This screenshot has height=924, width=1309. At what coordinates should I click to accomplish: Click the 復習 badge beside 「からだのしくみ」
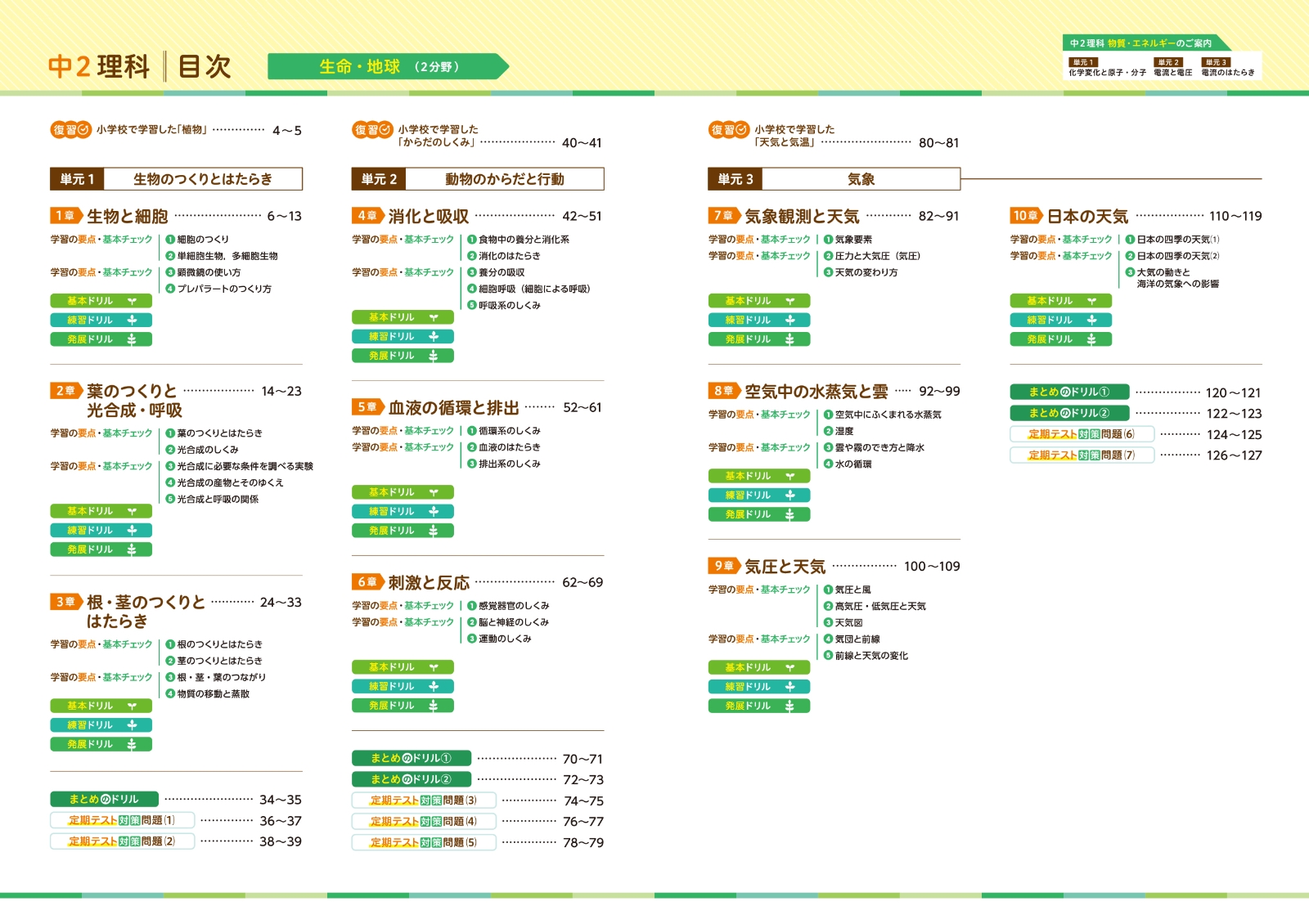(x=373, y=130)
